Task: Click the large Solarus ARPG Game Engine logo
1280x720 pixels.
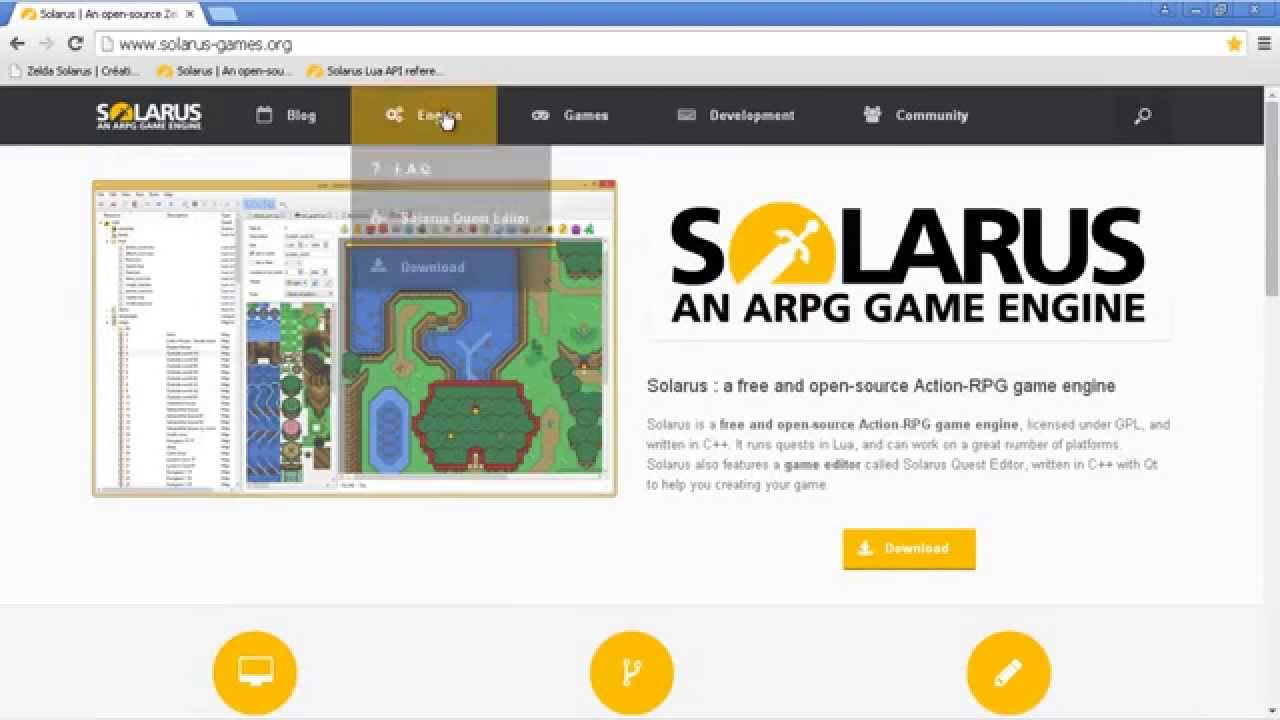Action: point(908,263)
